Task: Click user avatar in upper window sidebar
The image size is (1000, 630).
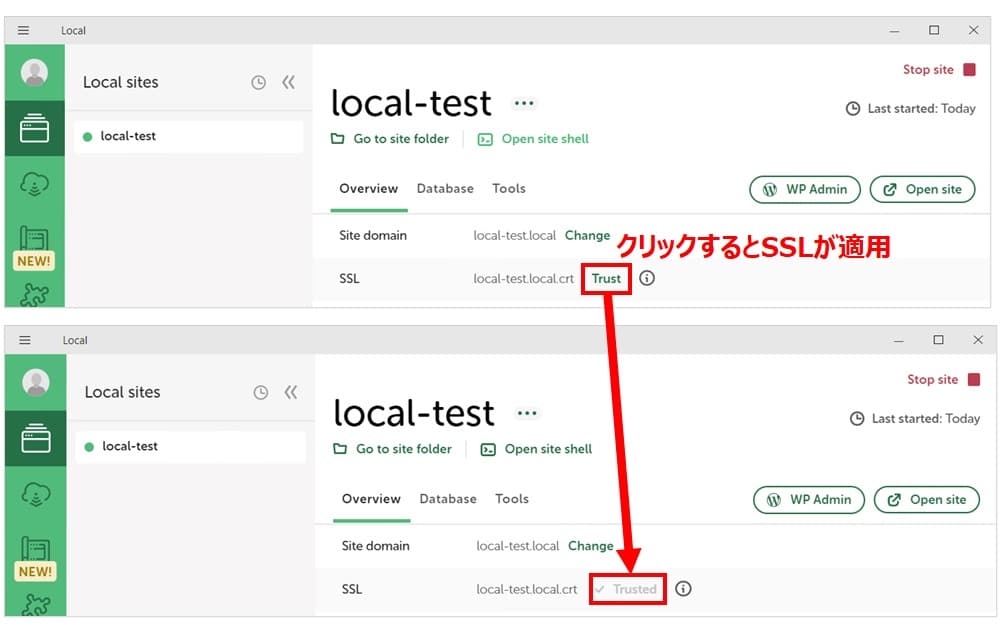Action: (x=34, y=72)
